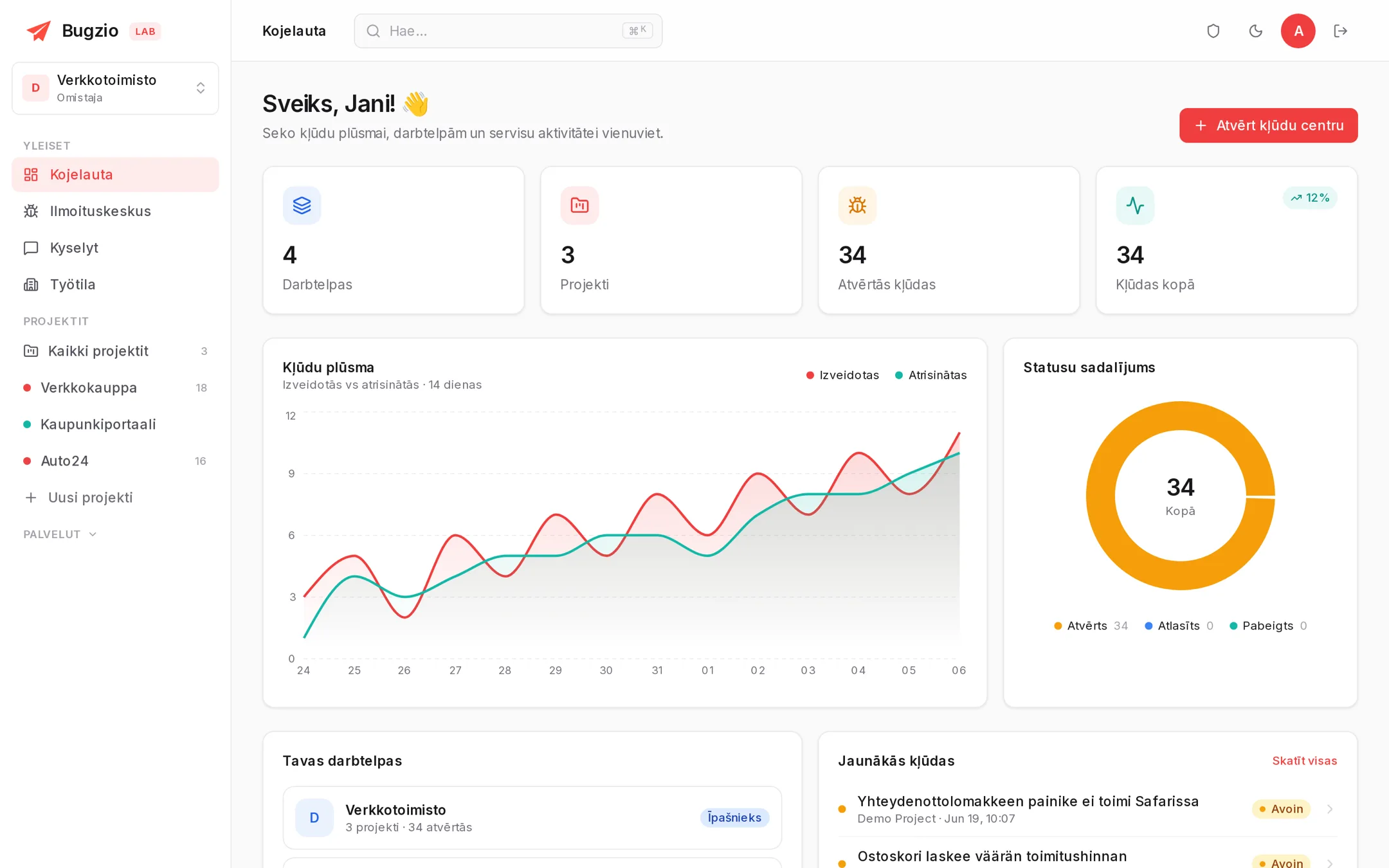Screen dimensions: 1389x868
Task: Open the shield security icon in header
Action: 1213,31
